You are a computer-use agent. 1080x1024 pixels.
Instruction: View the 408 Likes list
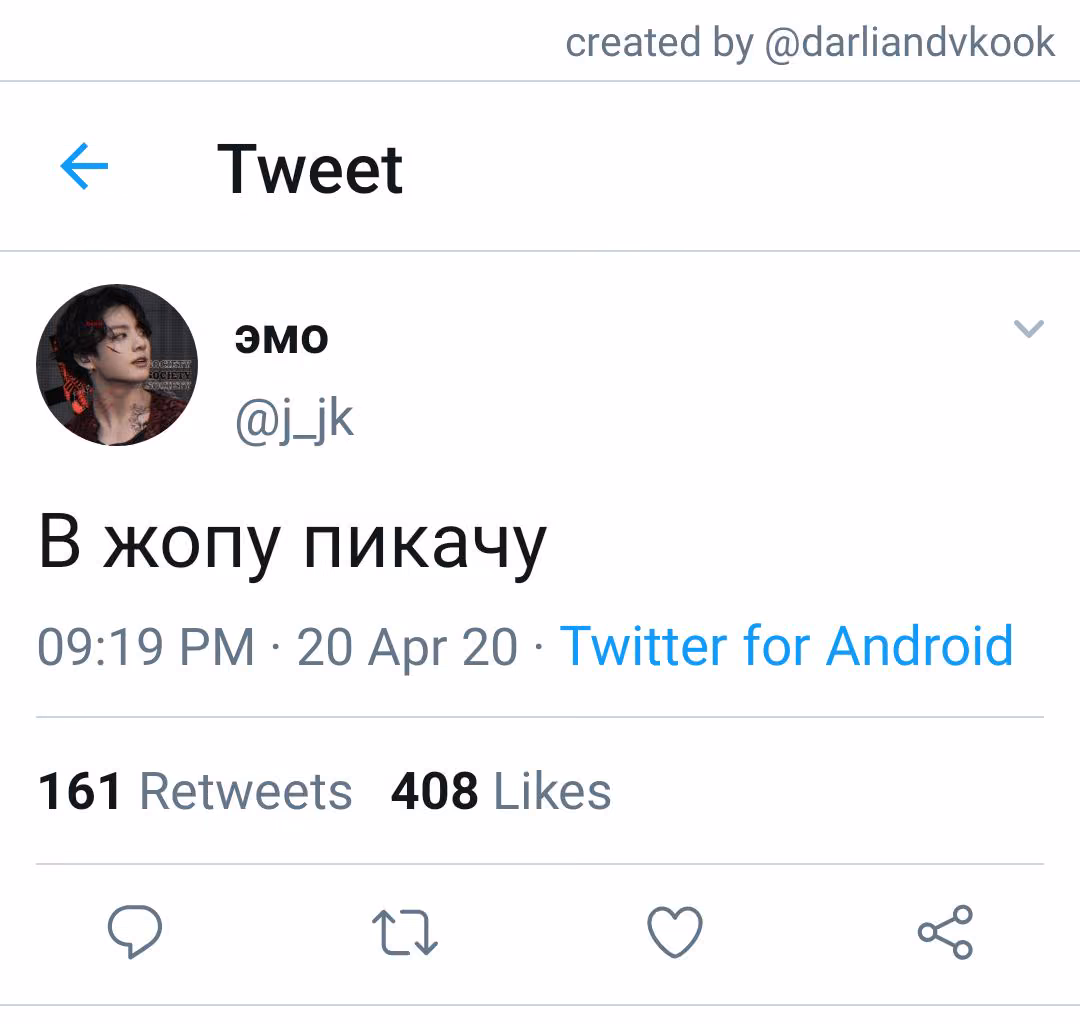(x=501, y=791)
